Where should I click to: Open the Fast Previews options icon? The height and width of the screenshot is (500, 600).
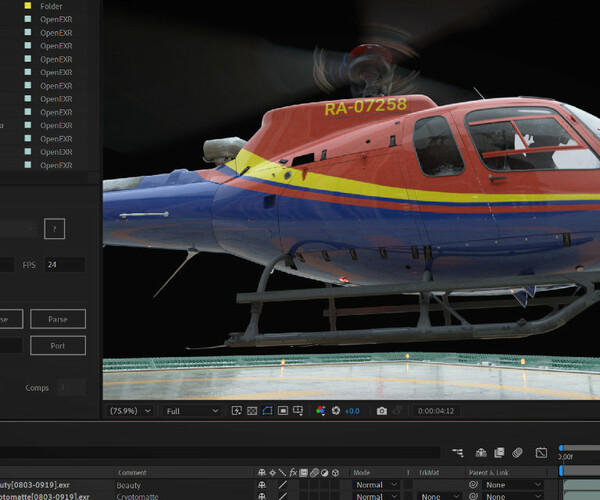236,411
